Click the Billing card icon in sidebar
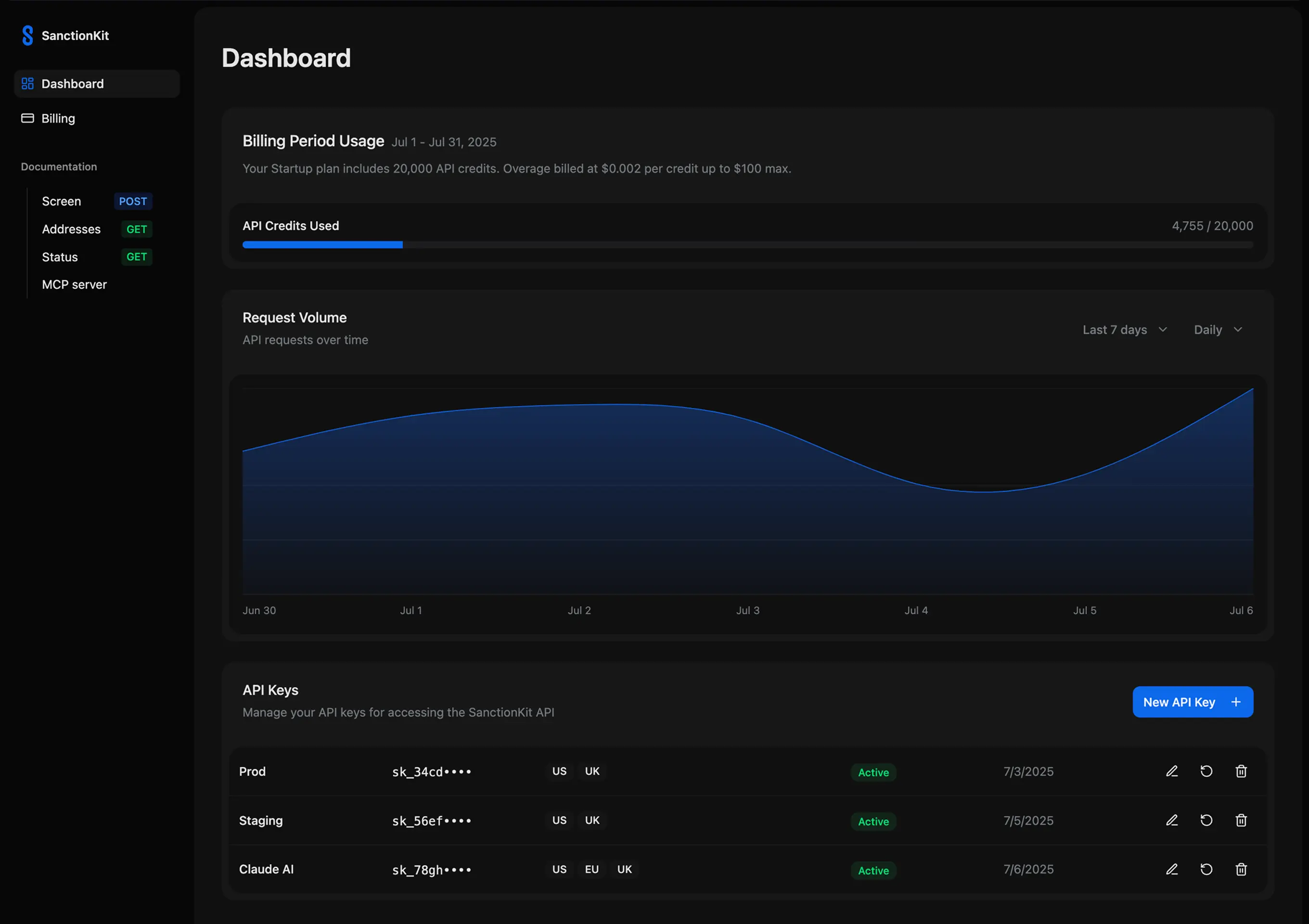 coord(27,118)
